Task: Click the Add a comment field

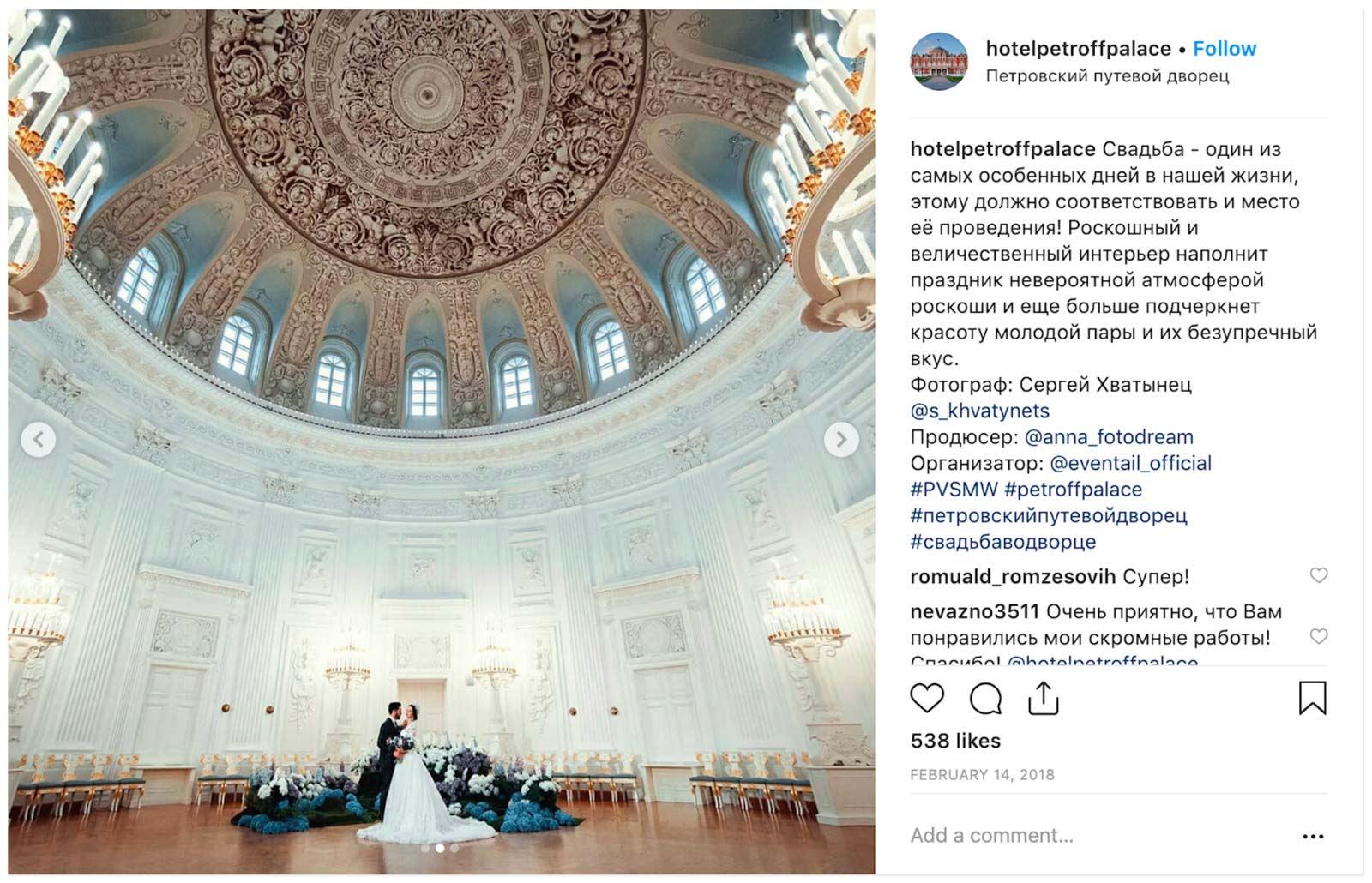Action: 1098,836
